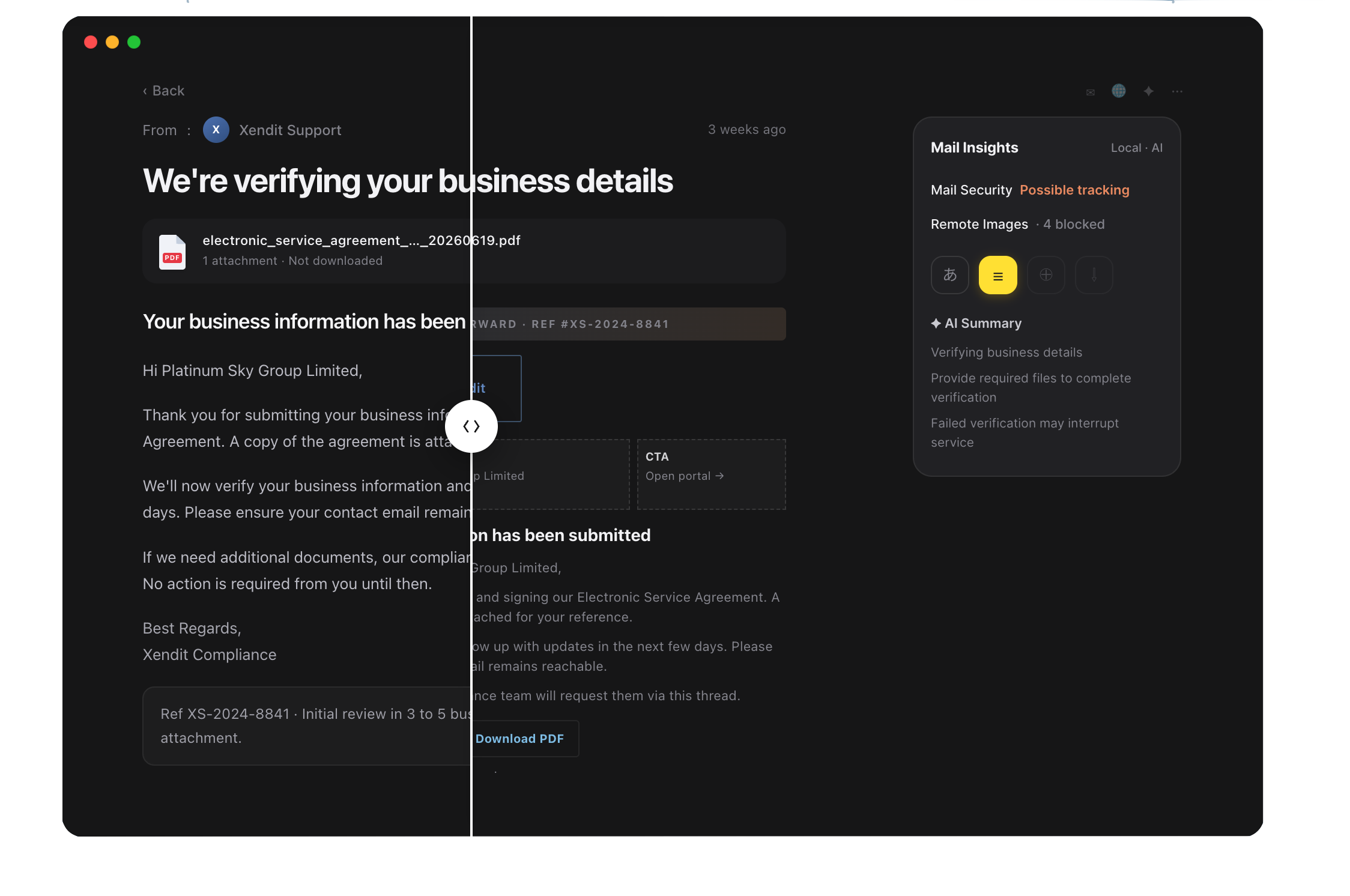Click the Ref XS-2024-8841 footer note box
The height and width of the screenshot is (896, 1350).
[307, 726]
